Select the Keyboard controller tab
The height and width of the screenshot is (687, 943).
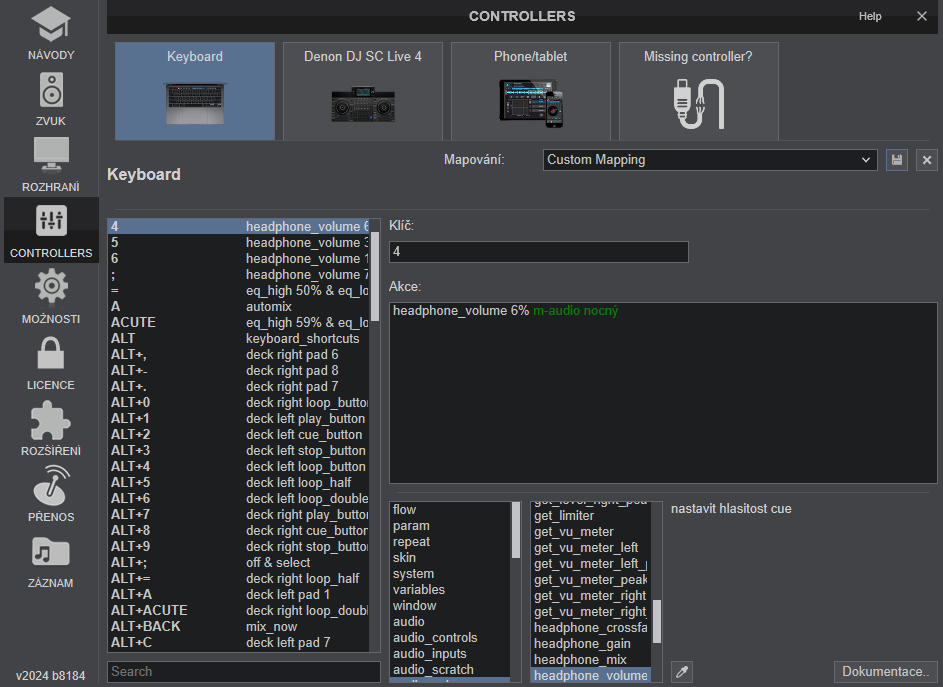[195, 91]
